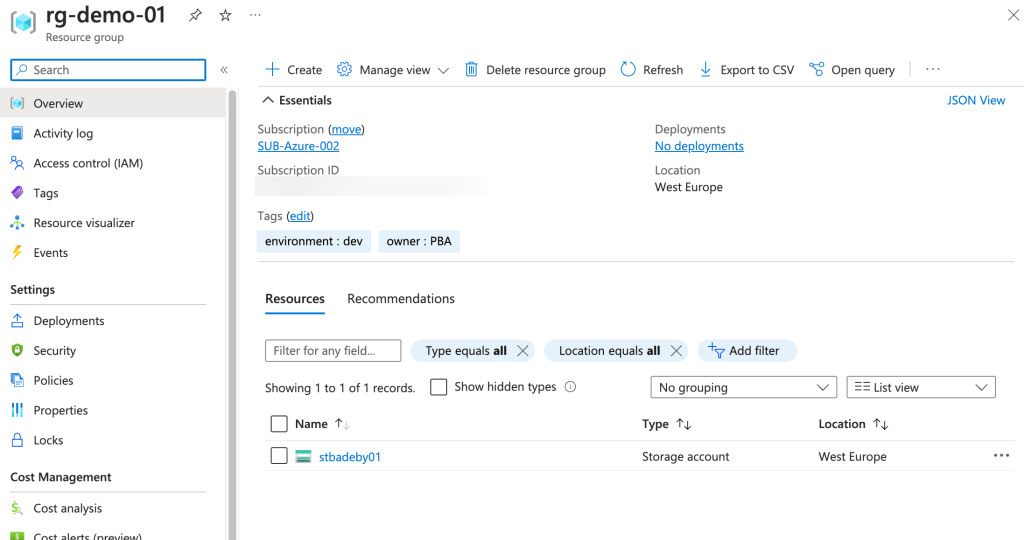
Task: Click the Export to CSV download icon
Action: [x=705, y=69]
